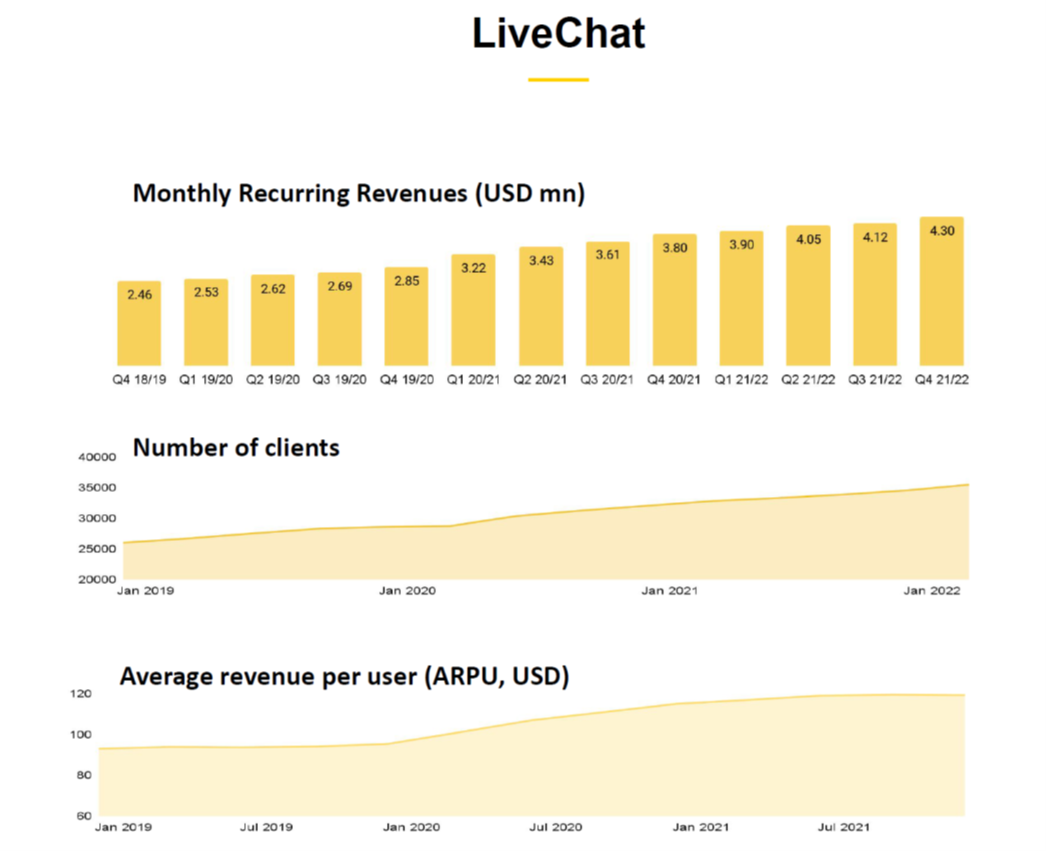Select the Q2 21/22 quarter label

[x=809, y=380]
